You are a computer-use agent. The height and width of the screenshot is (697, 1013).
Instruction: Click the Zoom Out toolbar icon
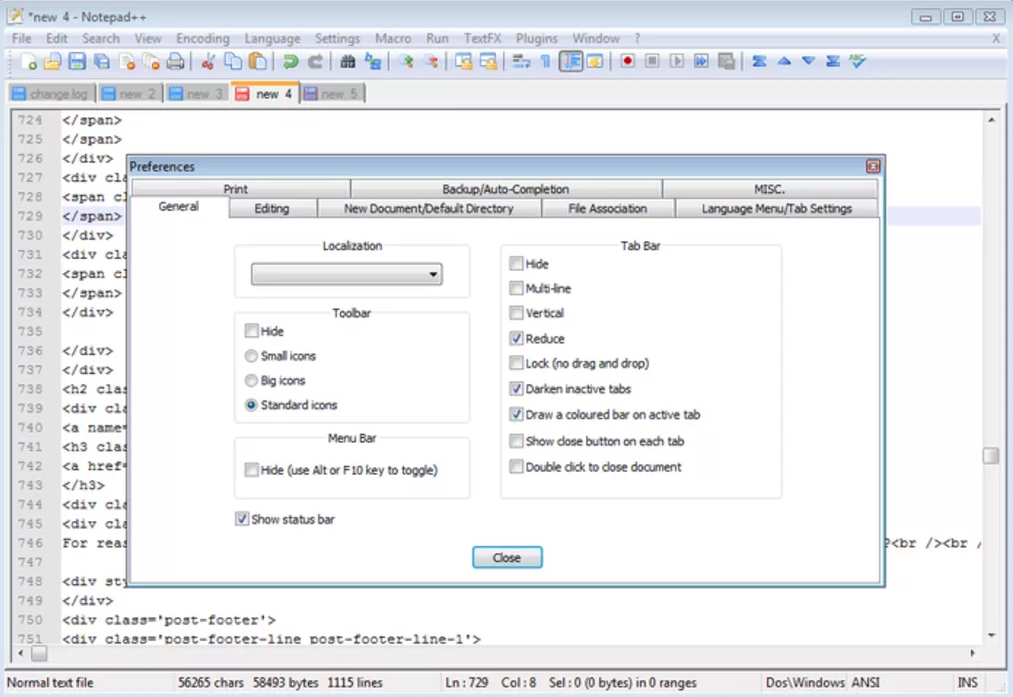coord(430,61)
